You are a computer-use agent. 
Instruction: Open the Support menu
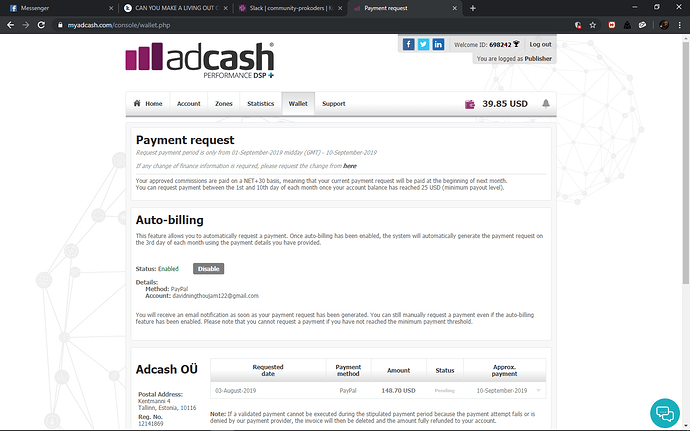point(334,103)
